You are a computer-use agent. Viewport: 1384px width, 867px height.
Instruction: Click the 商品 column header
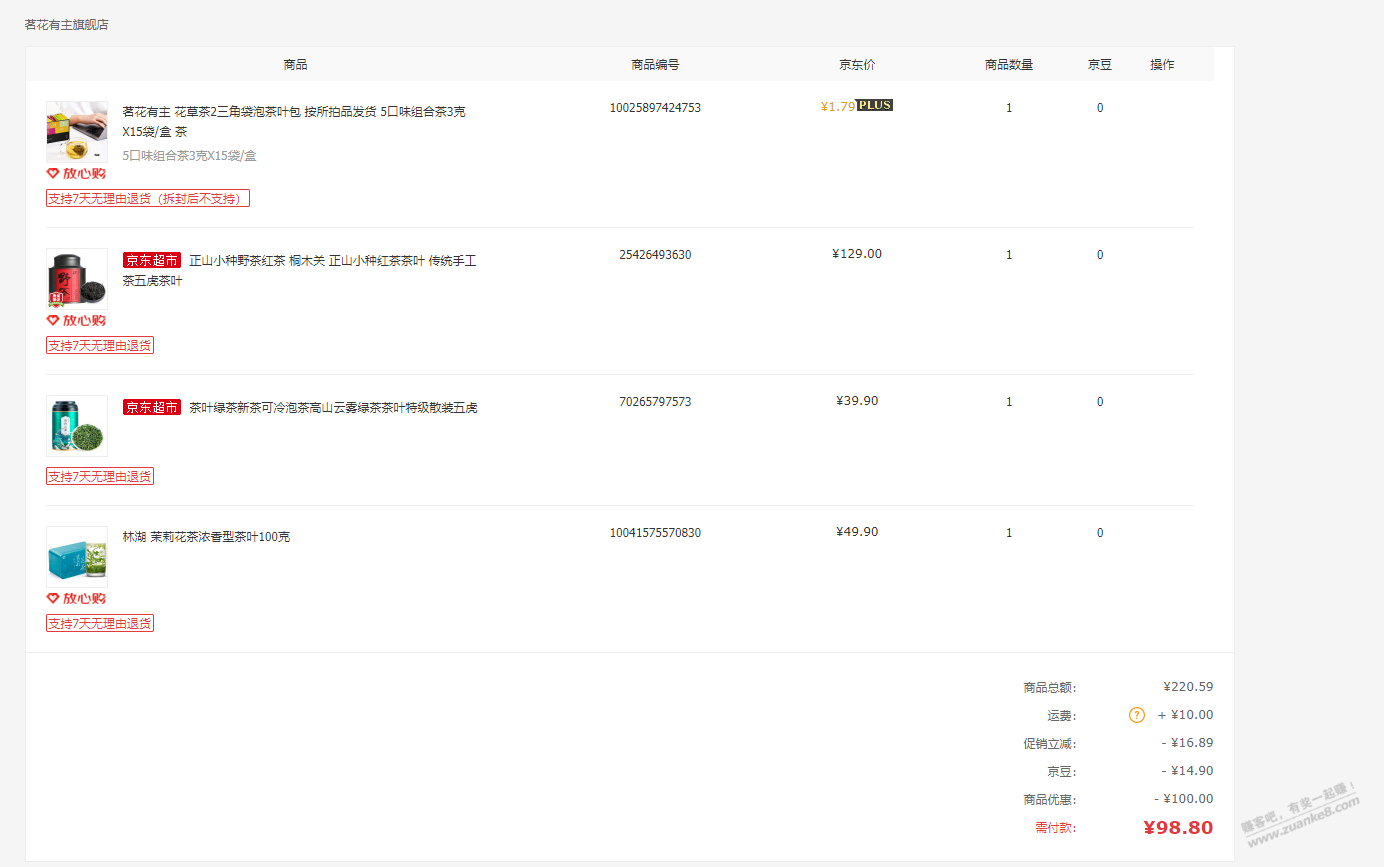(295, 64)
